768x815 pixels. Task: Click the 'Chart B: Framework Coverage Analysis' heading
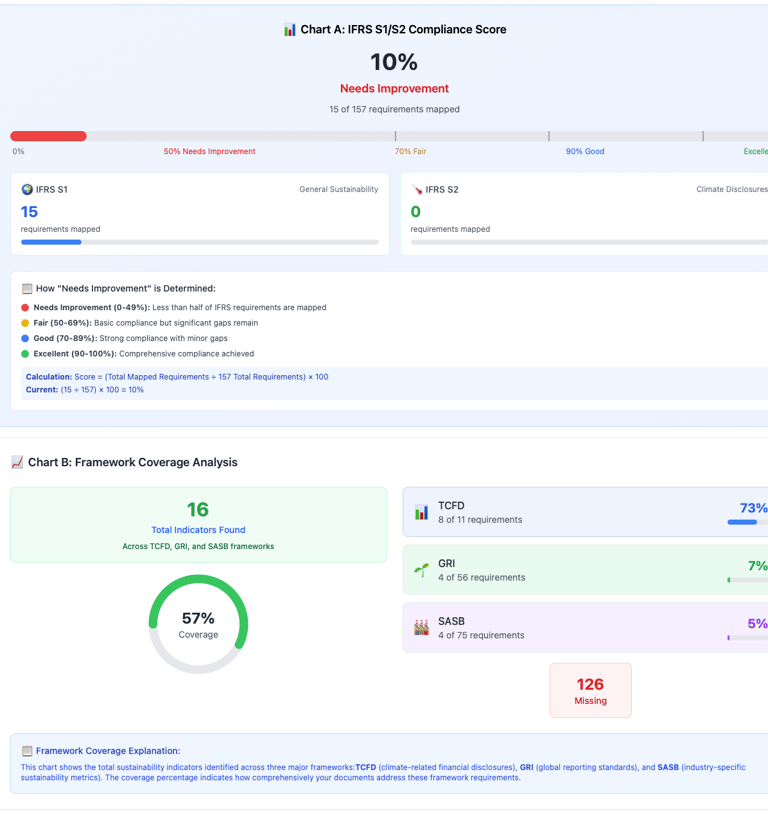(133, 462)
